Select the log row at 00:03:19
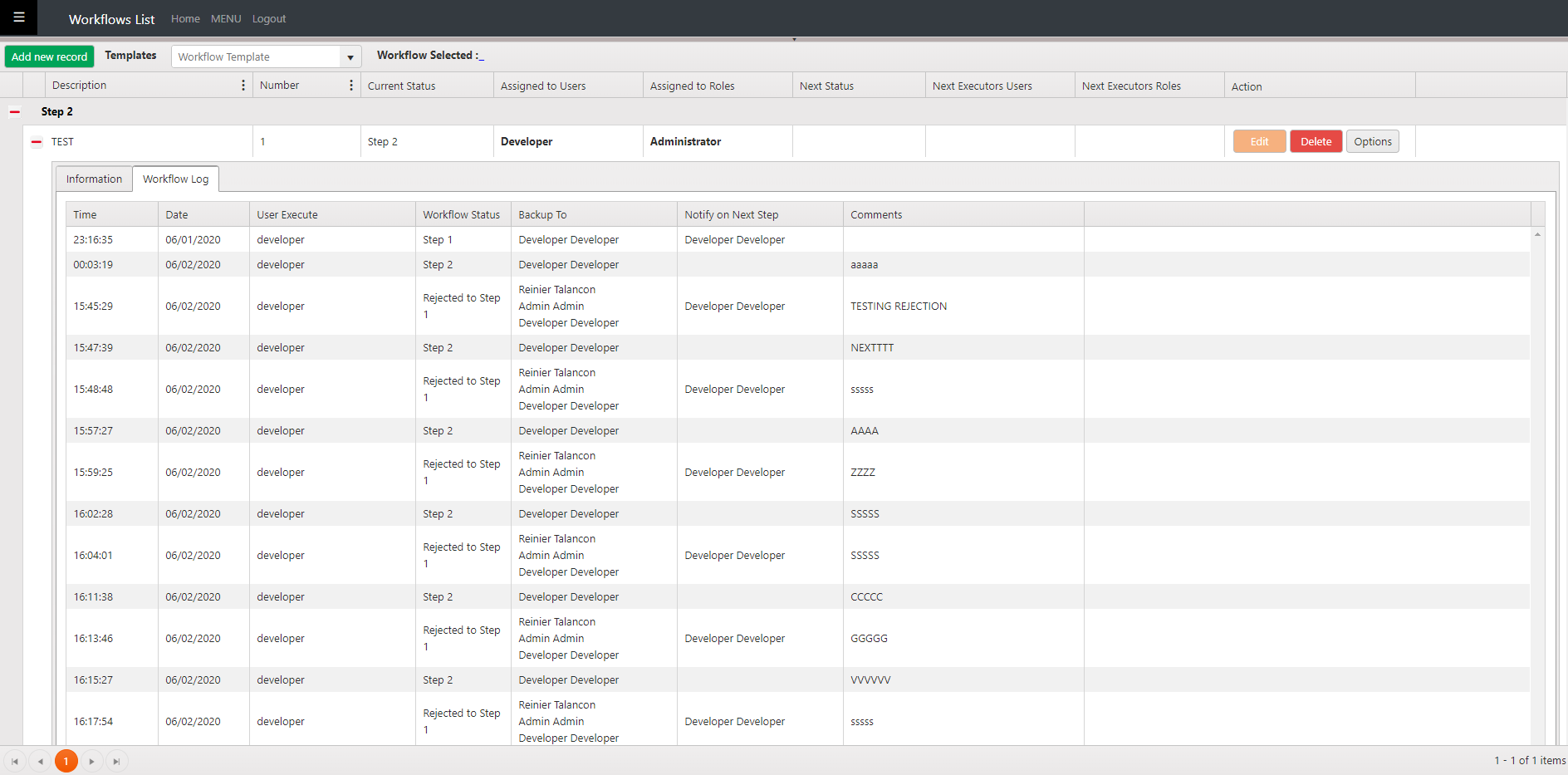The width and height of the screenshot is (1568, 775). (x=797, y=264)
